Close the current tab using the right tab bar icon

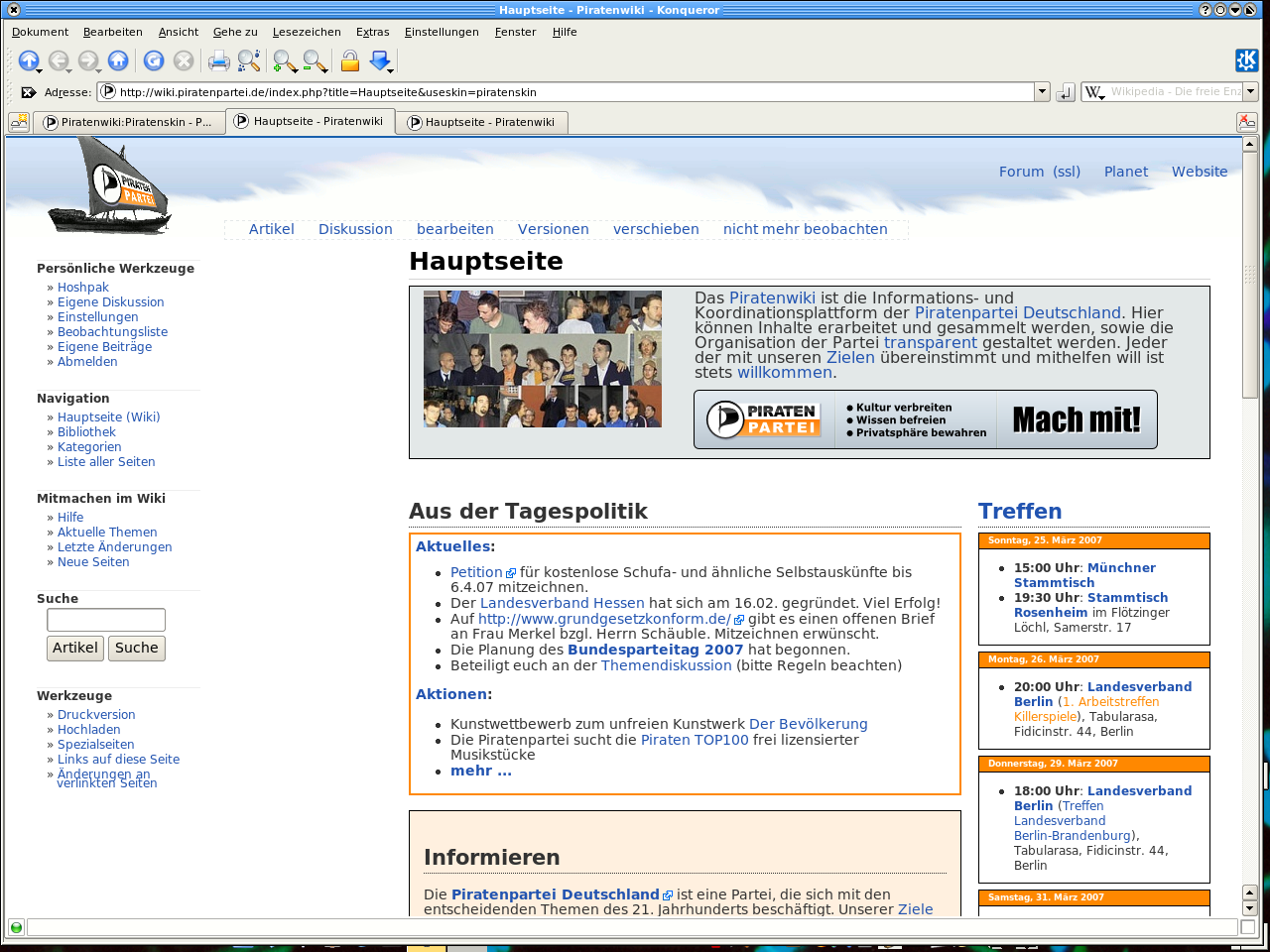1247,122
